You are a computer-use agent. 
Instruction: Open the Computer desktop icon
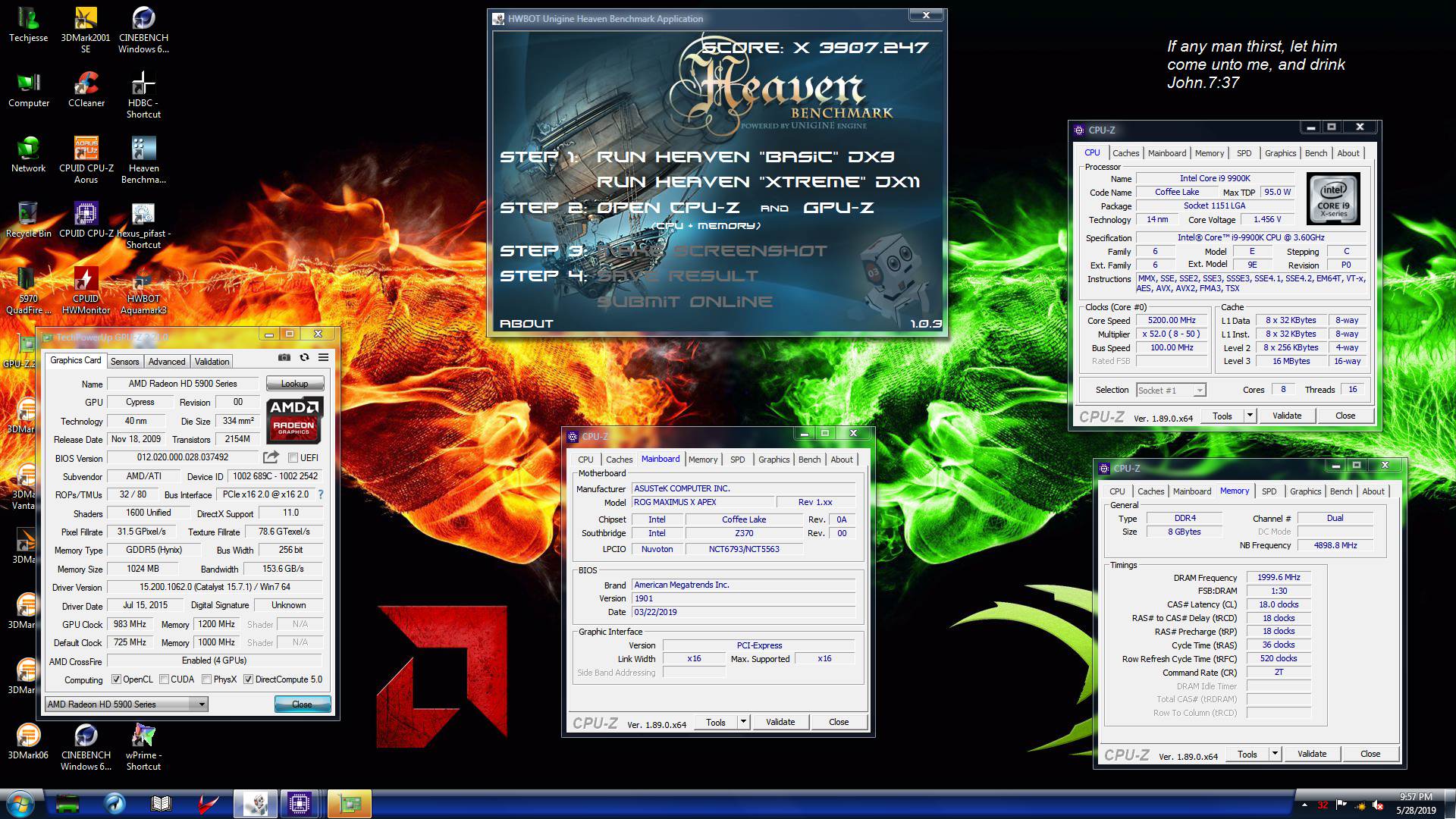[x=28, y=89]
